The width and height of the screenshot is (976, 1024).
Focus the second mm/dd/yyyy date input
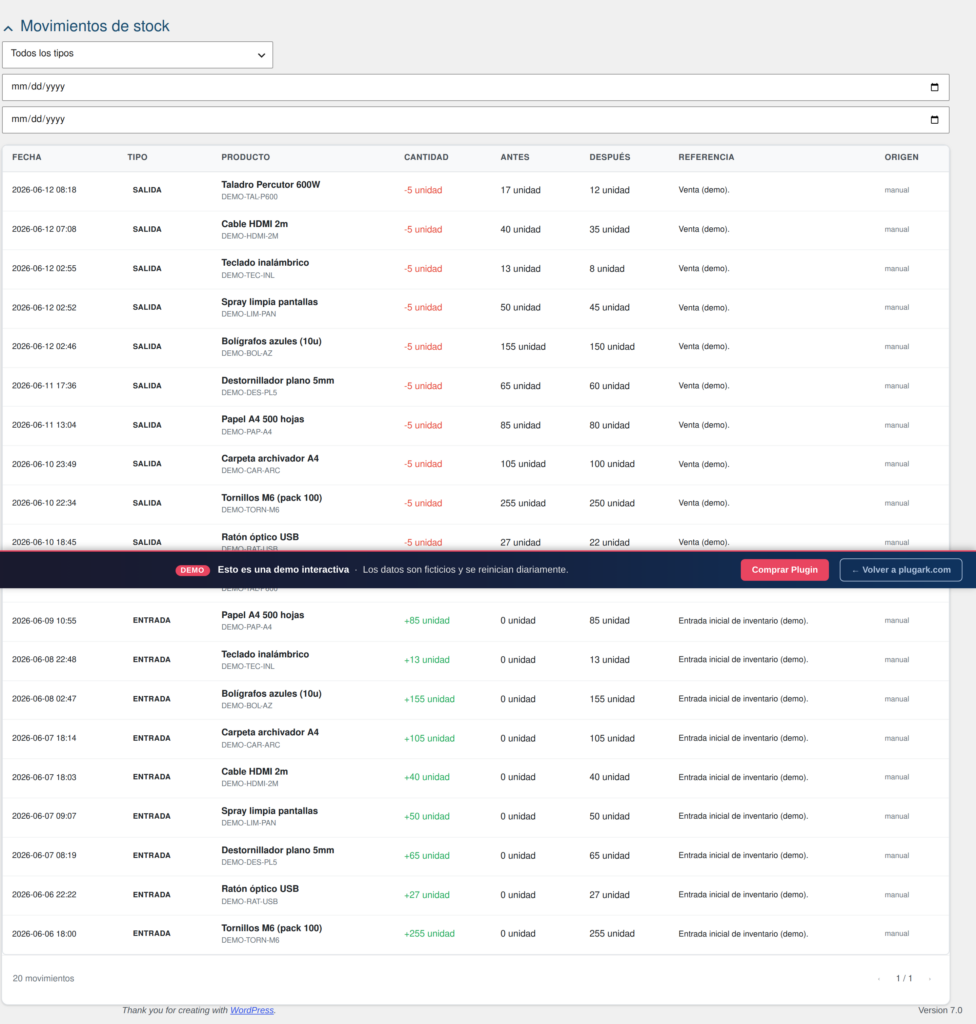(x=476, y=120)
